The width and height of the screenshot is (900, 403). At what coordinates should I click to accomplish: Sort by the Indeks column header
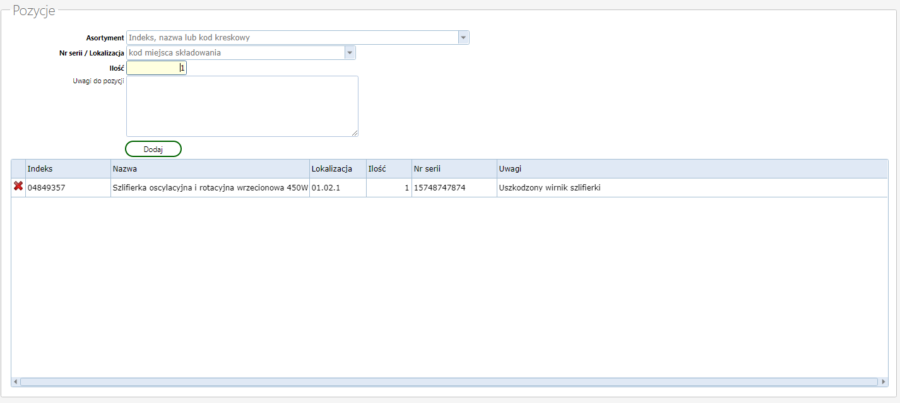(x=68, y=169)
